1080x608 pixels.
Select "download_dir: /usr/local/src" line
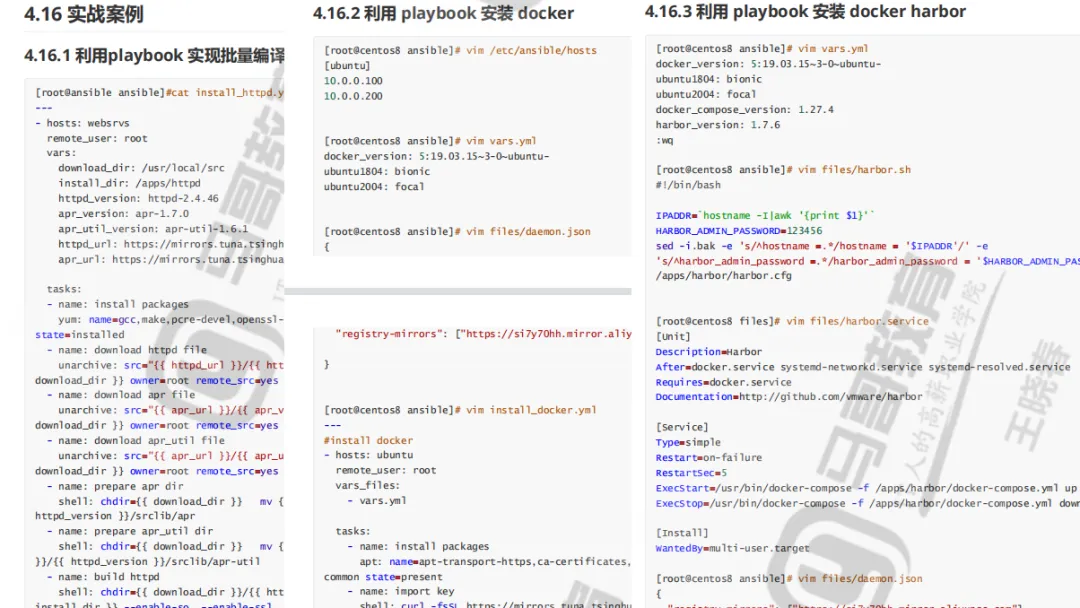pos(141,168)
